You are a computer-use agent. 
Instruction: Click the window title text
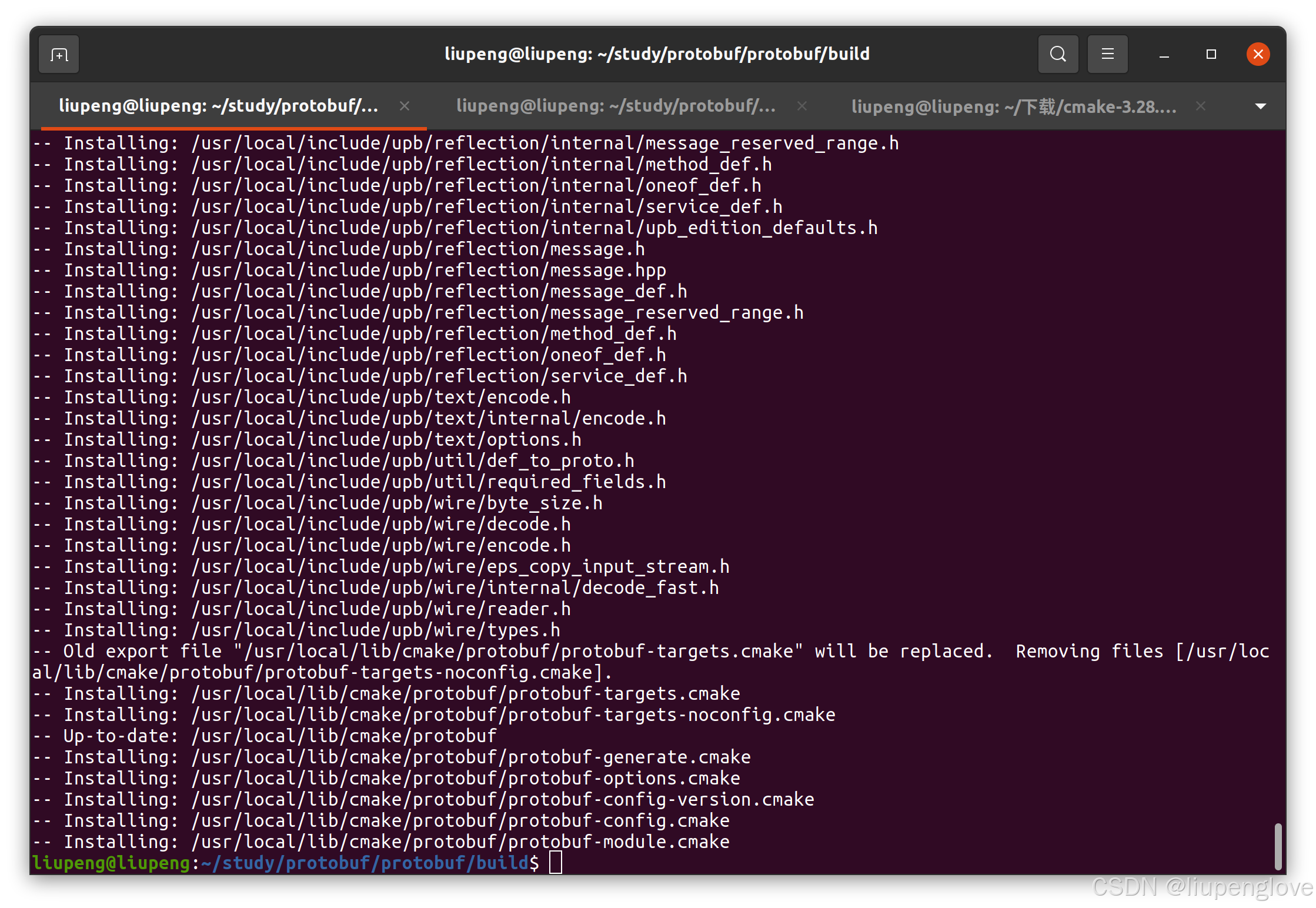pyautogui.click(x=657, y=54)
